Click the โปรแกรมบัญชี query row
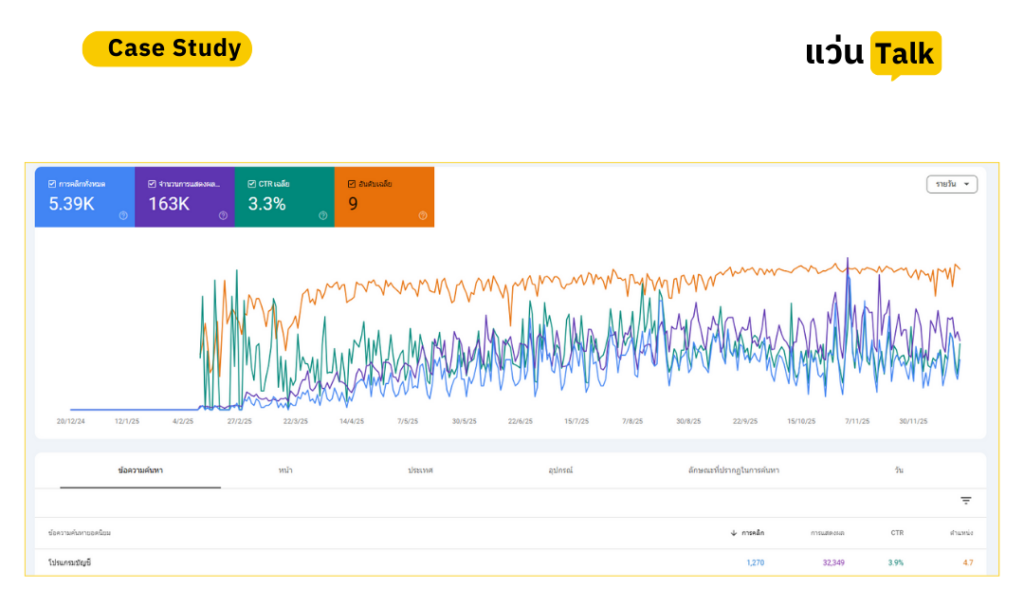 pyautogui.click(x=510, y=563)
